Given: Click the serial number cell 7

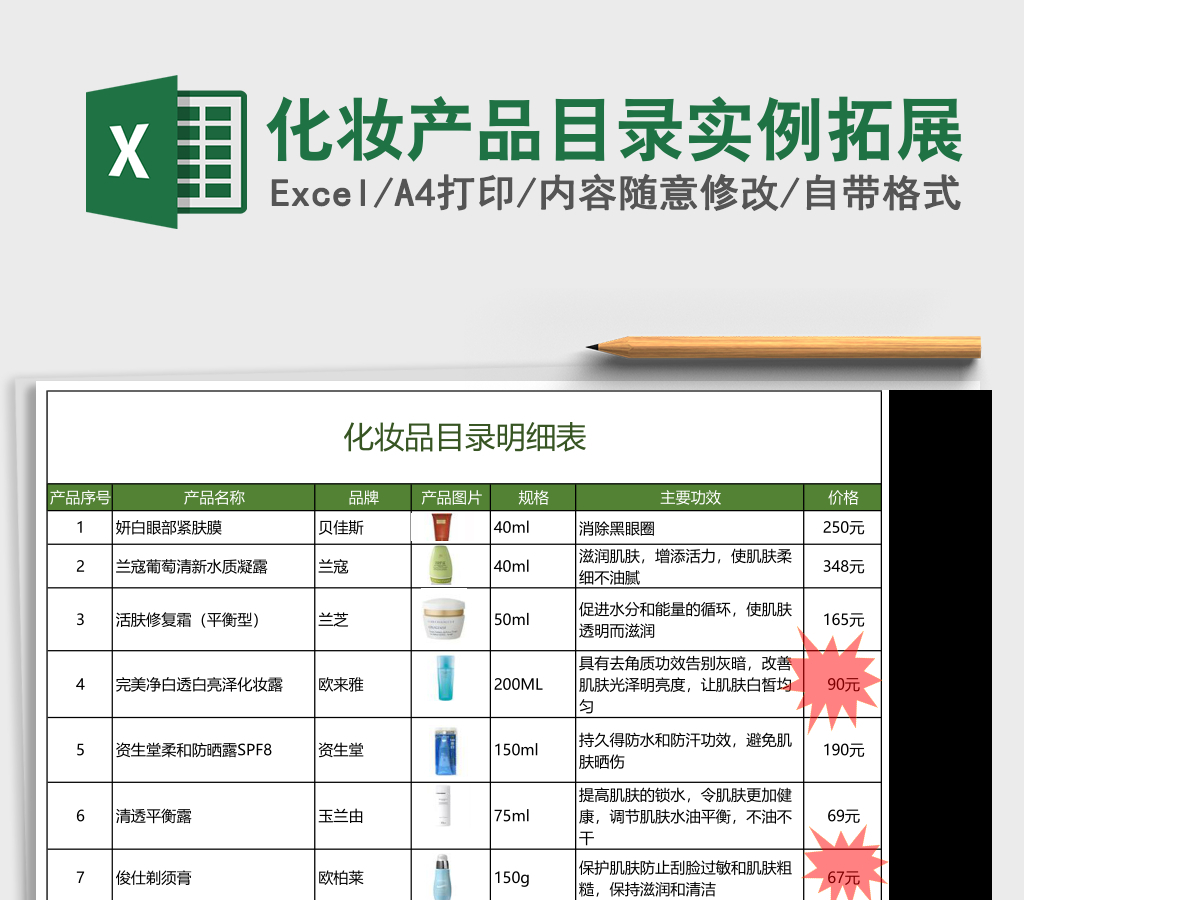Looking at the screenshot, I should pyautogui.click(x=80, y=877).
